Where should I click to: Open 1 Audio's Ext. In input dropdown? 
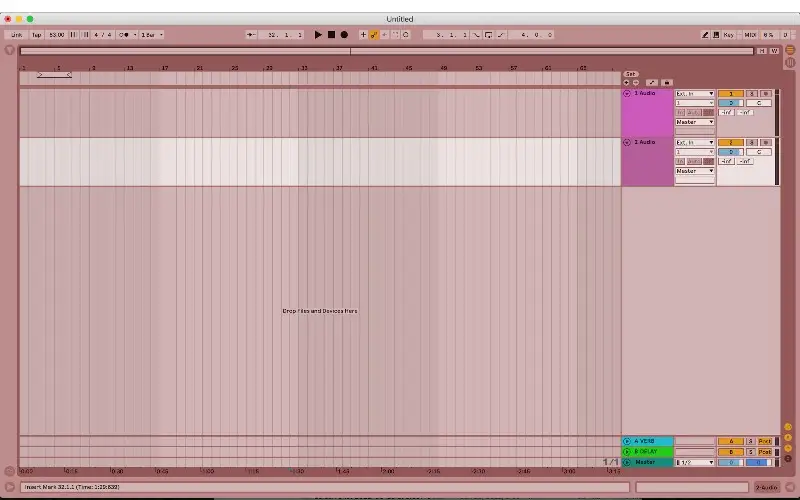tap(695, 94)
